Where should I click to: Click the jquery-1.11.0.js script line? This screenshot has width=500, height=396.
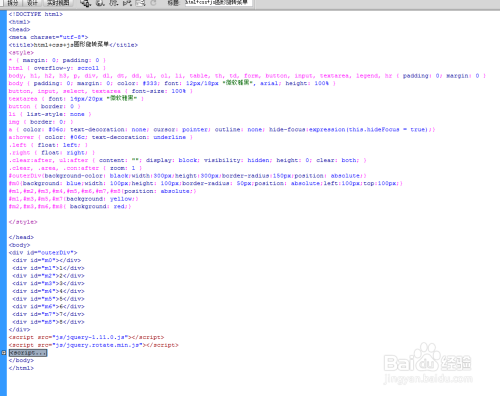pos(86,337)
